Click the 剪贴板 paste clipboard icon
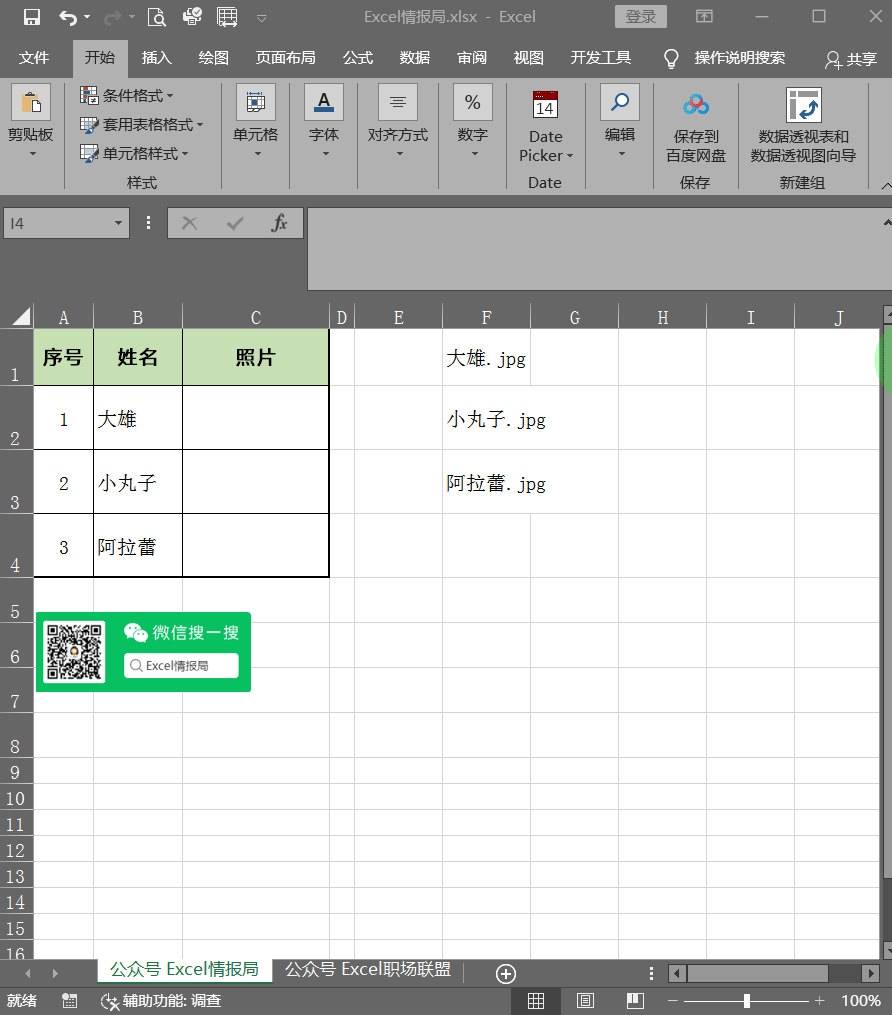892x1015 pixels. (x=30, y=102)
